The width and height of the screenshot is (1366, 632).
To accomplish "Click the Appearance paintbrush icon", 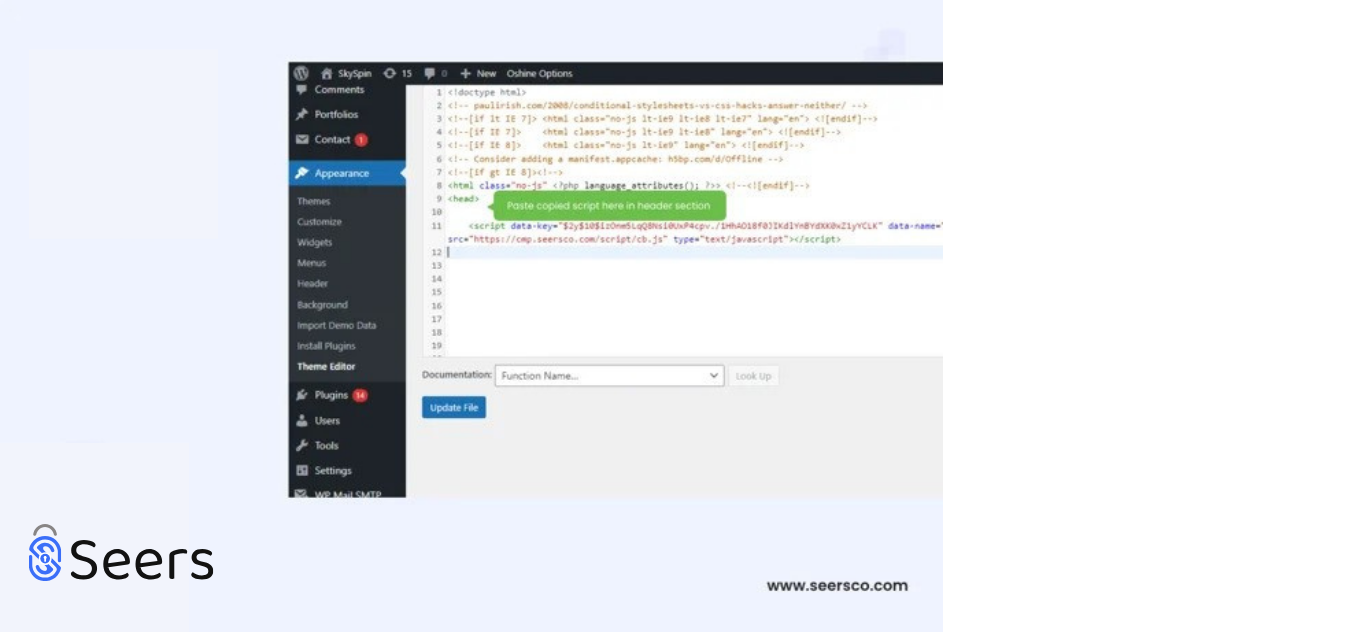I will [x=302, y=173].
